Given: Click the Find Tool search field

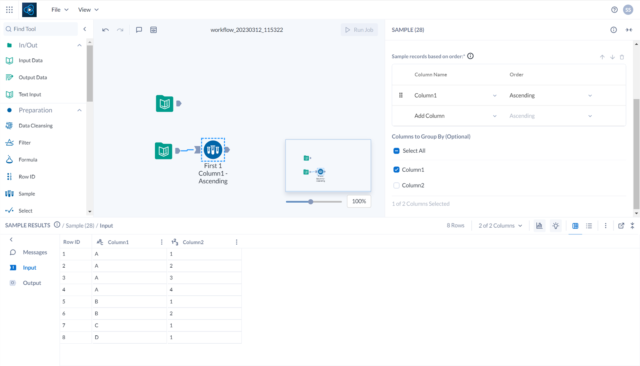Looking at the screenshot, I should 41,29.
